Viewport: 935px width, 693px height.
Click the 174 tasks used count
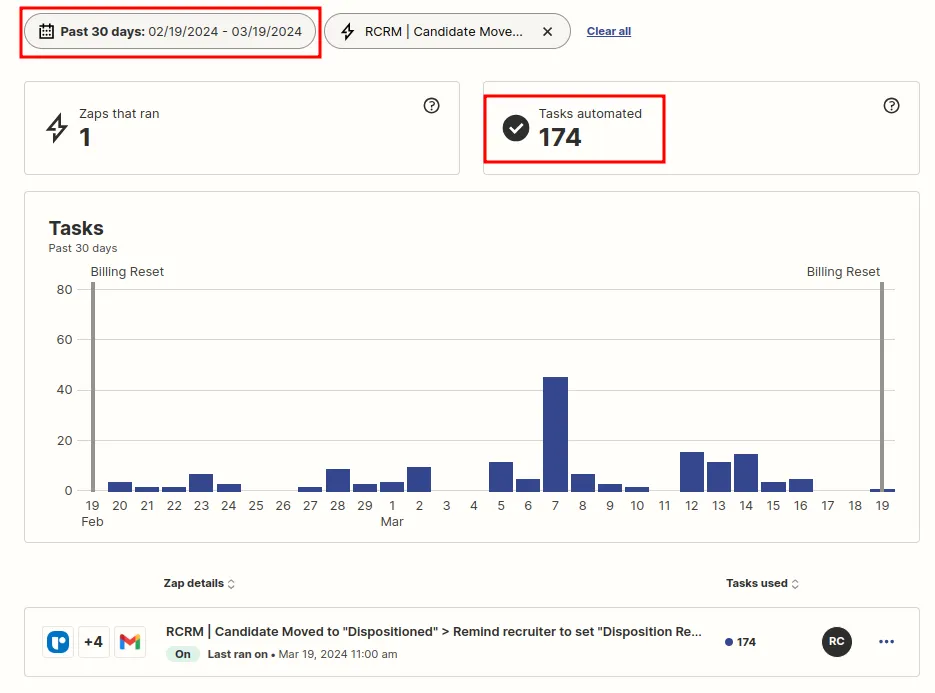click(x=740, y=643)
